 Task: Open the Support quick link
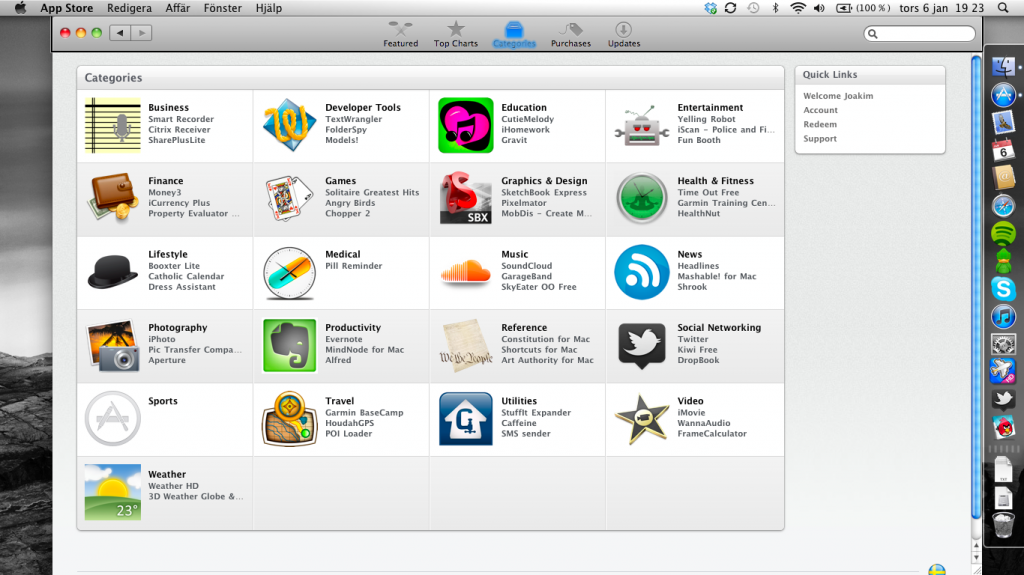(x=820, y=139)
